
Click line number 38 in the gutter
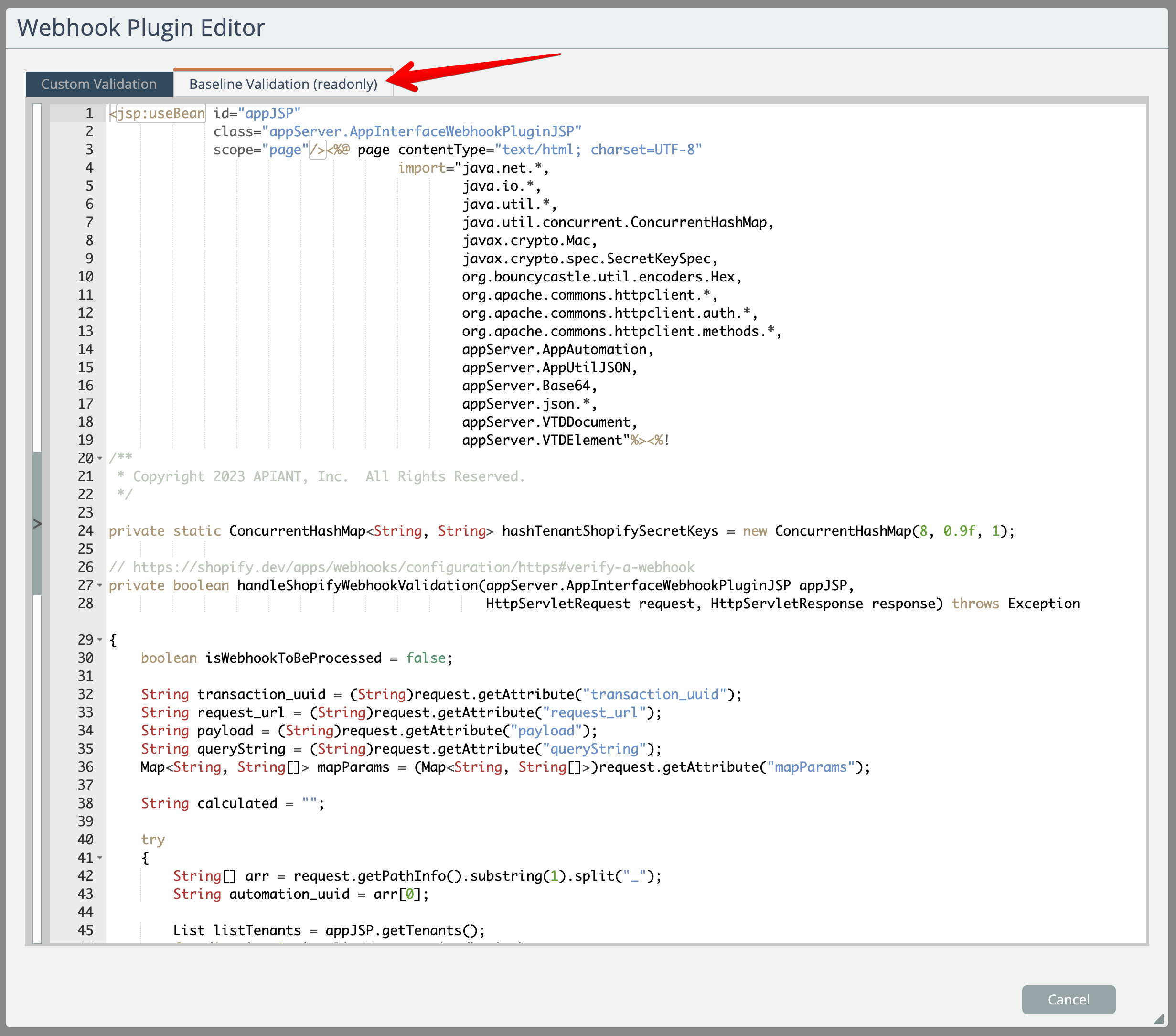[85, 803]
